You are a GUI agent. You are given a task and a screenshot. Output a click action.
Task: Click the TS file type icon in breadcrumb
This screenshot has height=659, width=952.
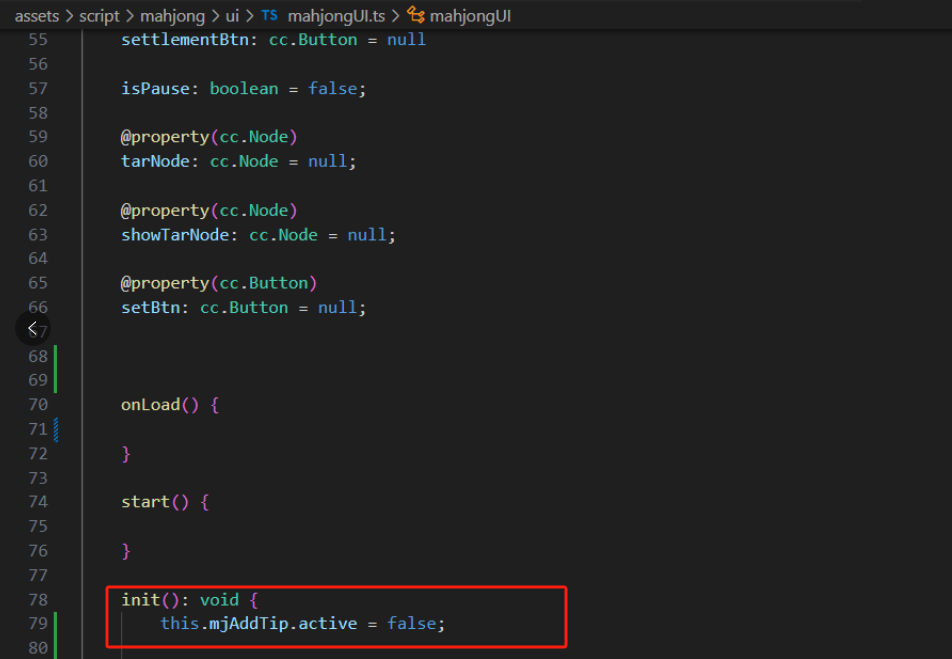click(270, 16)
